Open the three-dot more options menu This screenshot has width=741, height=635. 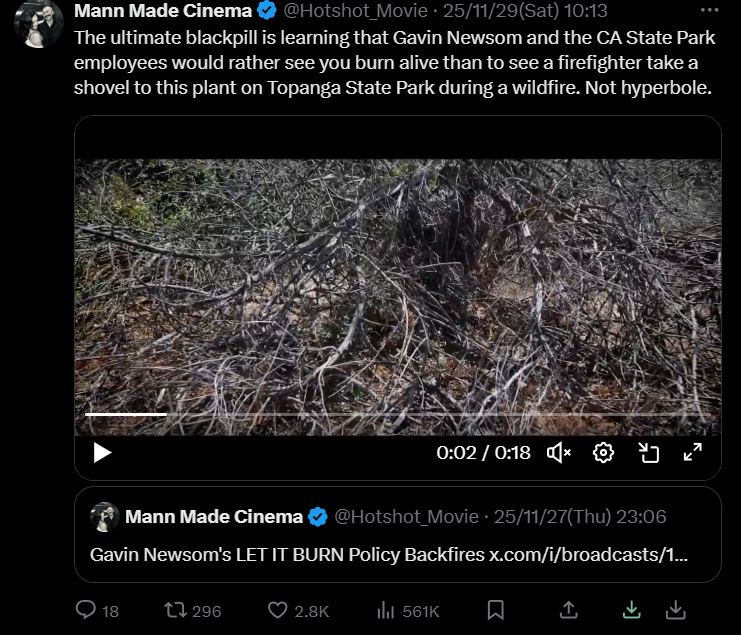(x=709, y=10)
